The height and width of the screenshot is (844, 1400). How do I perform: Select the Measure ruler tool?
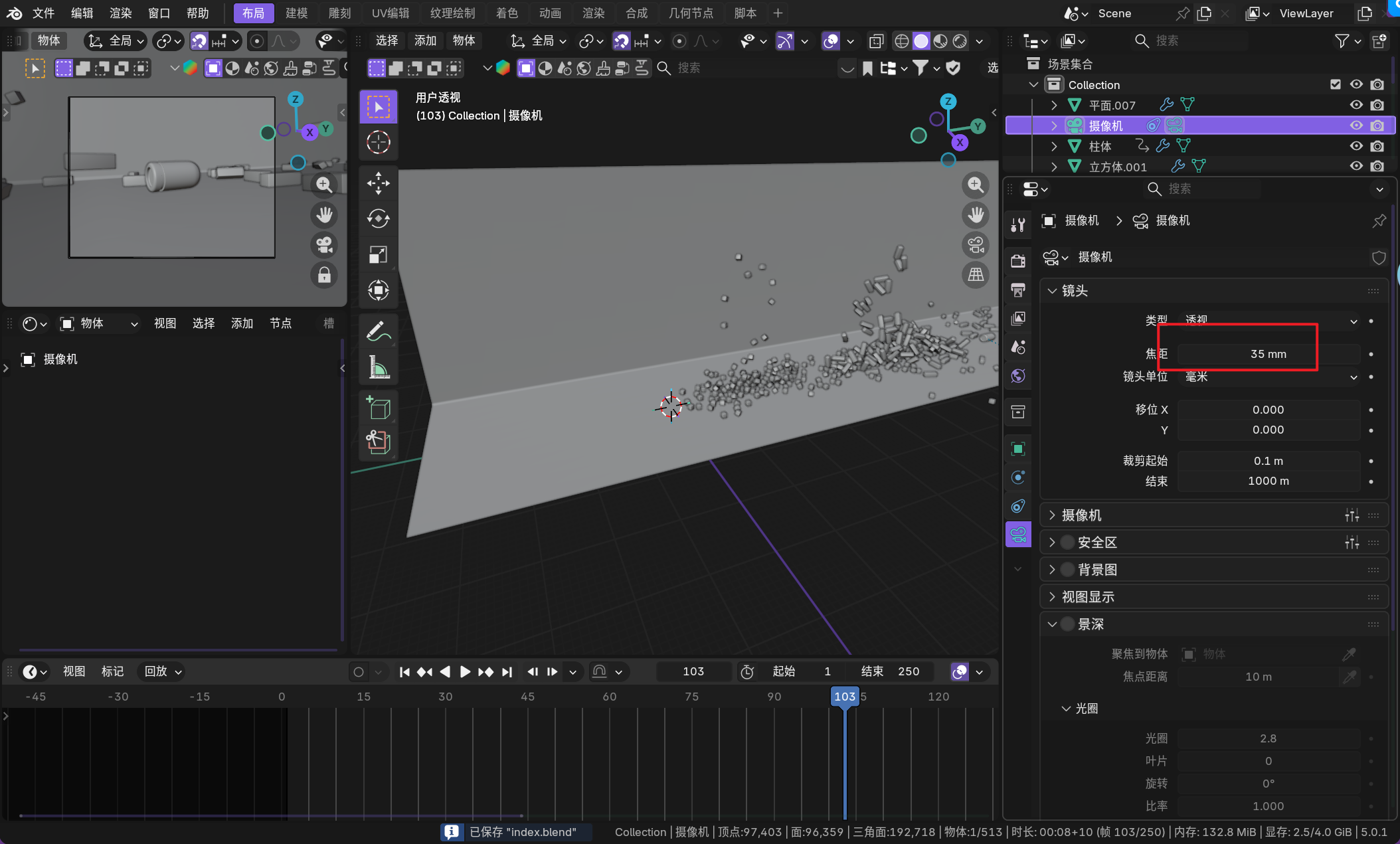tap(378, 367)
